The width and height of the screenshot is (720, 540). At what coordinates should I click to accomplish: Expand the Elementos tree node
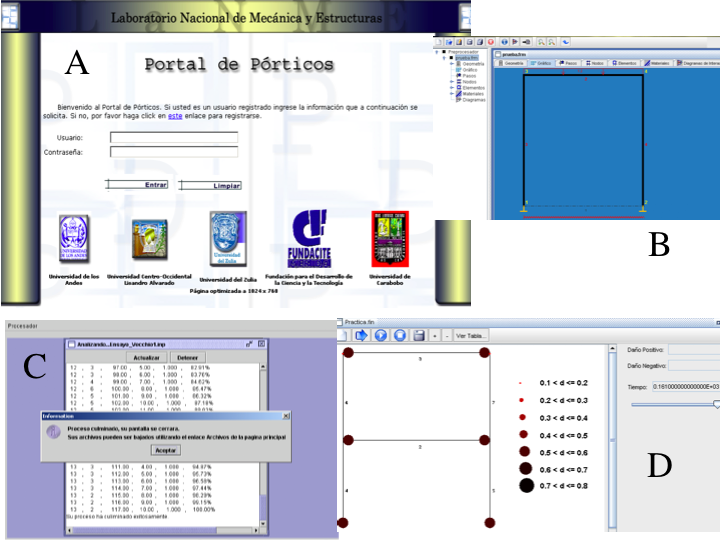point(453,87)
